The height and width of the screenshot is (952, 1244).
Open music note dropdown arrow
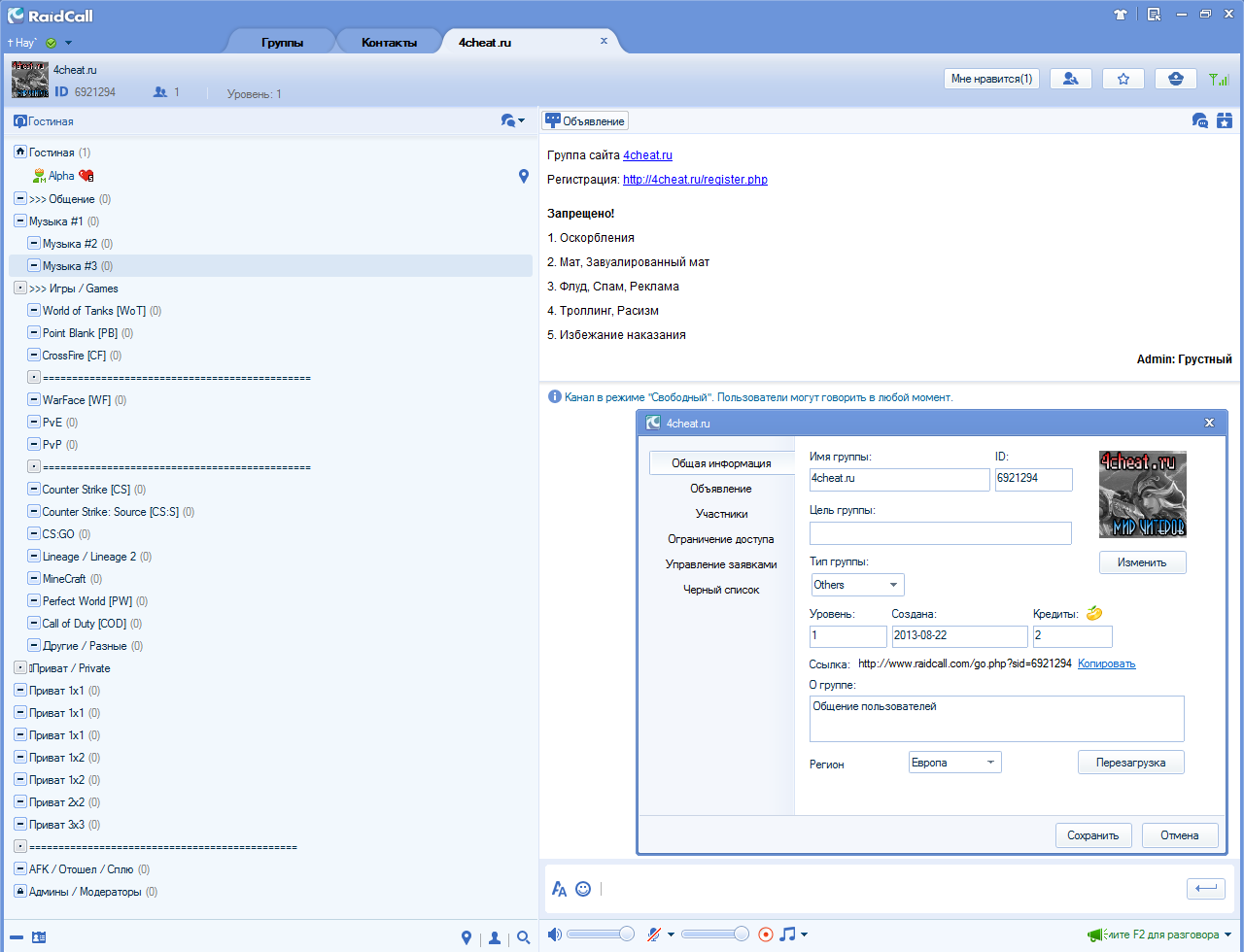click(804, 935)
